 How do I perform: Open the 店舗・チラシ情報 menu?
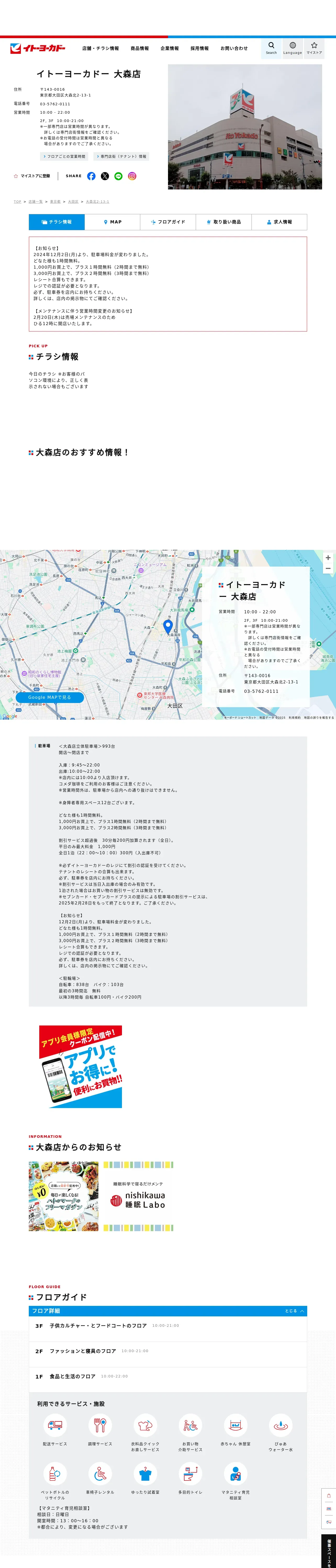(101, 48)
